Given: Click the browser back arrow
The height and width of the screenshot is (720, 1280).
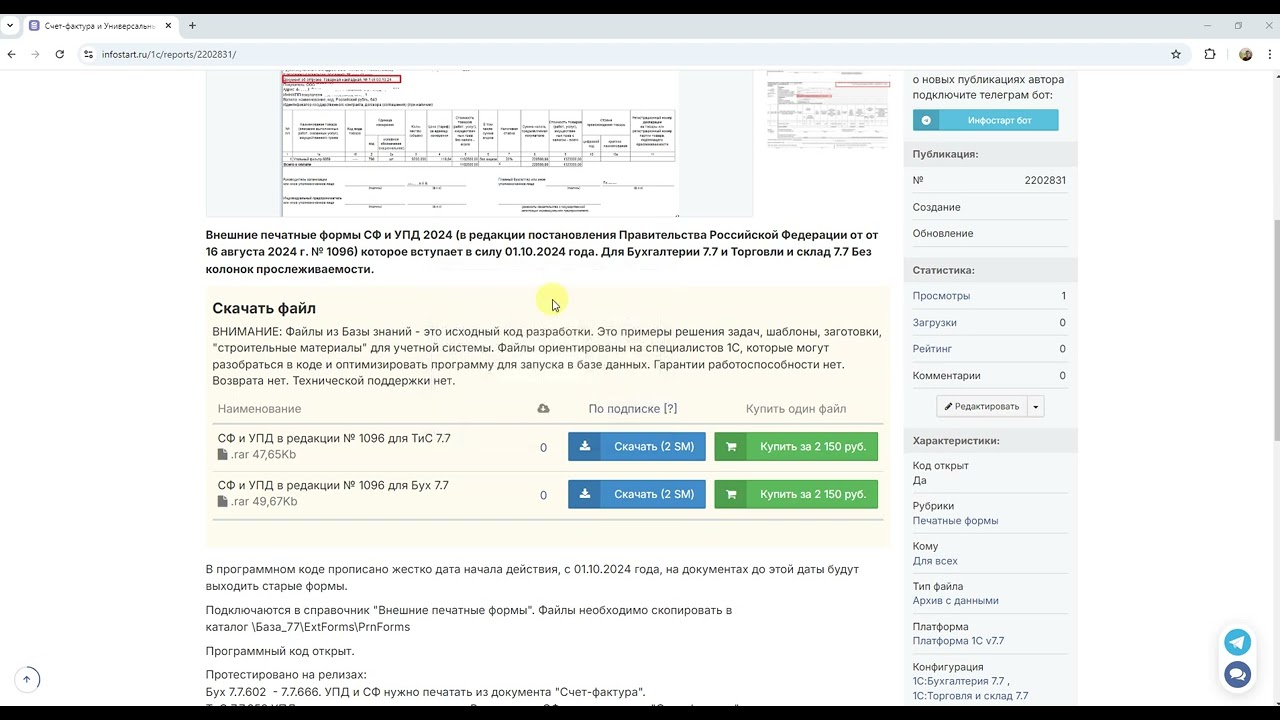Looking at the screenshot, I should [x=12, y=54].
